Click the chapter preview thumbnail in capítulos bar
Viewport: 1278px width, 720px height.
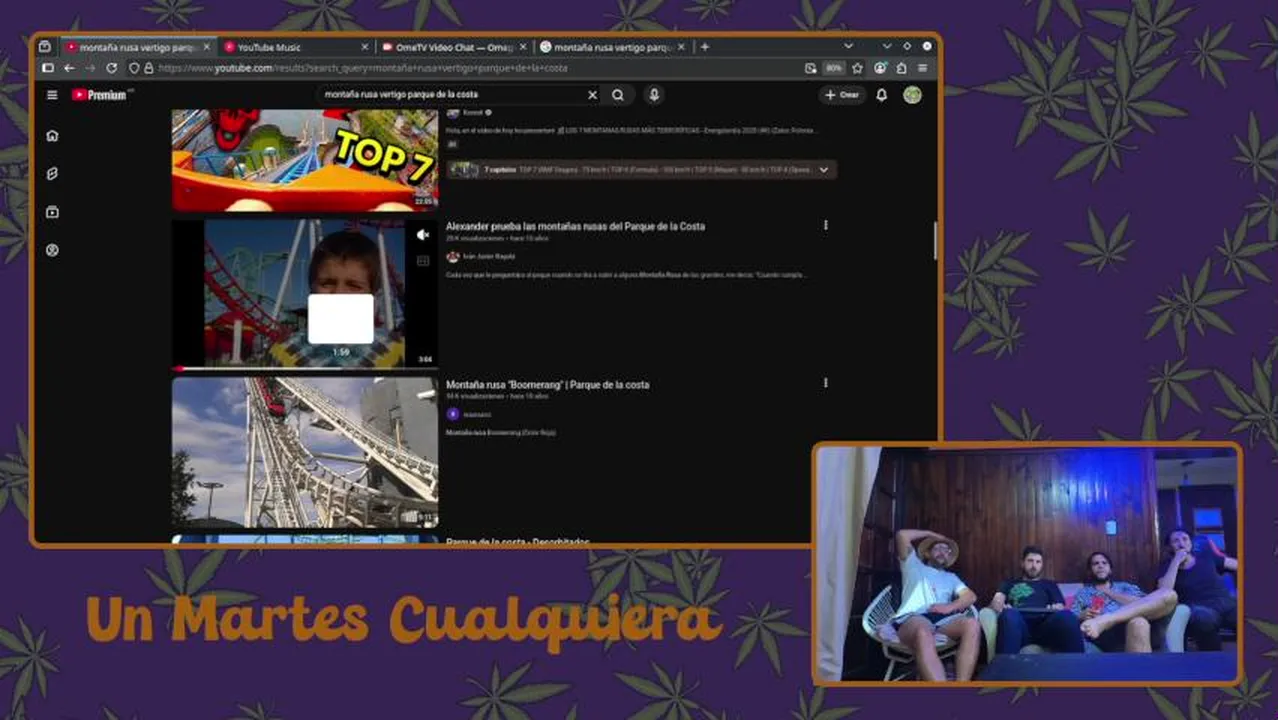[x=464, y=170]
